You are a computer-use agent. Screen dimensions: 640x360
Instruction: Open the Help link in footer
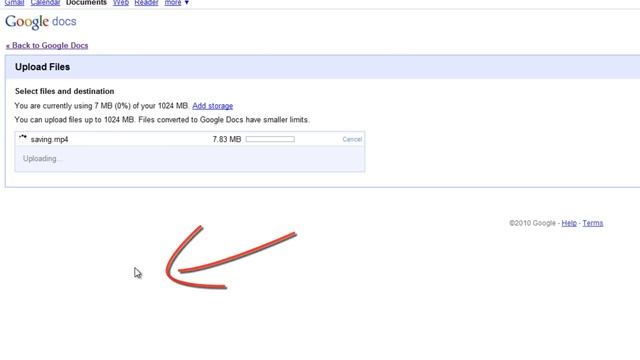[569, 223]
